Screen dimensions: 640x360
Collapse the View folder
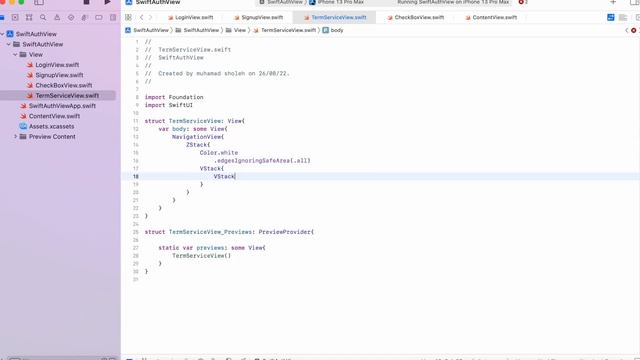15,54
